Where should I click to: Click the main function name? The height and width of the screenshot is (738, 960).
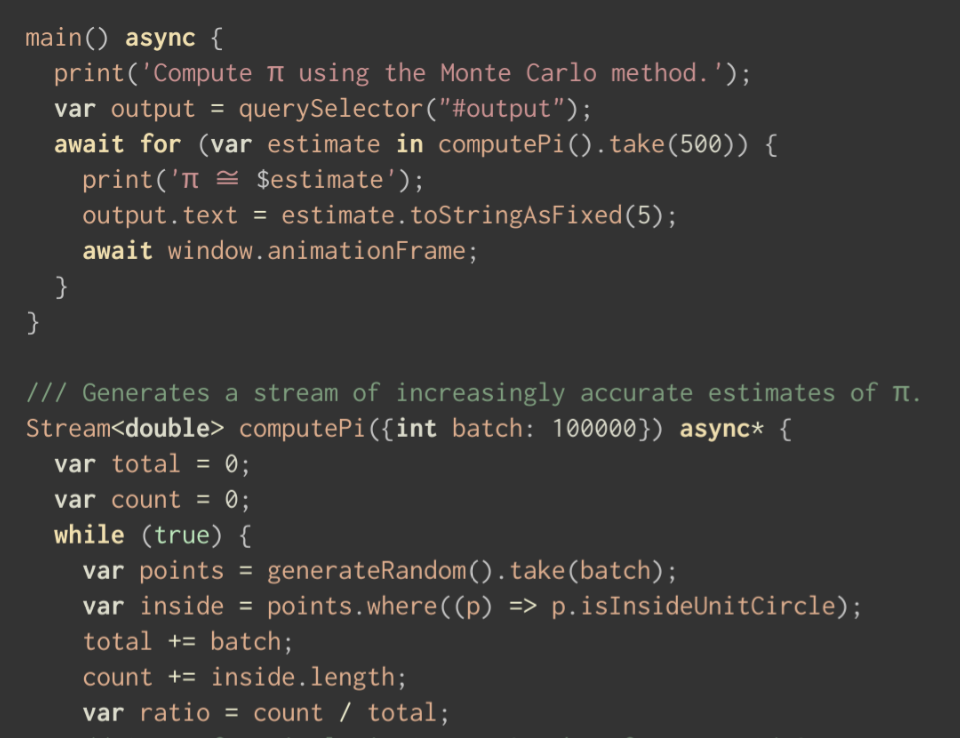pyautogui.click(x=53, y=38)
